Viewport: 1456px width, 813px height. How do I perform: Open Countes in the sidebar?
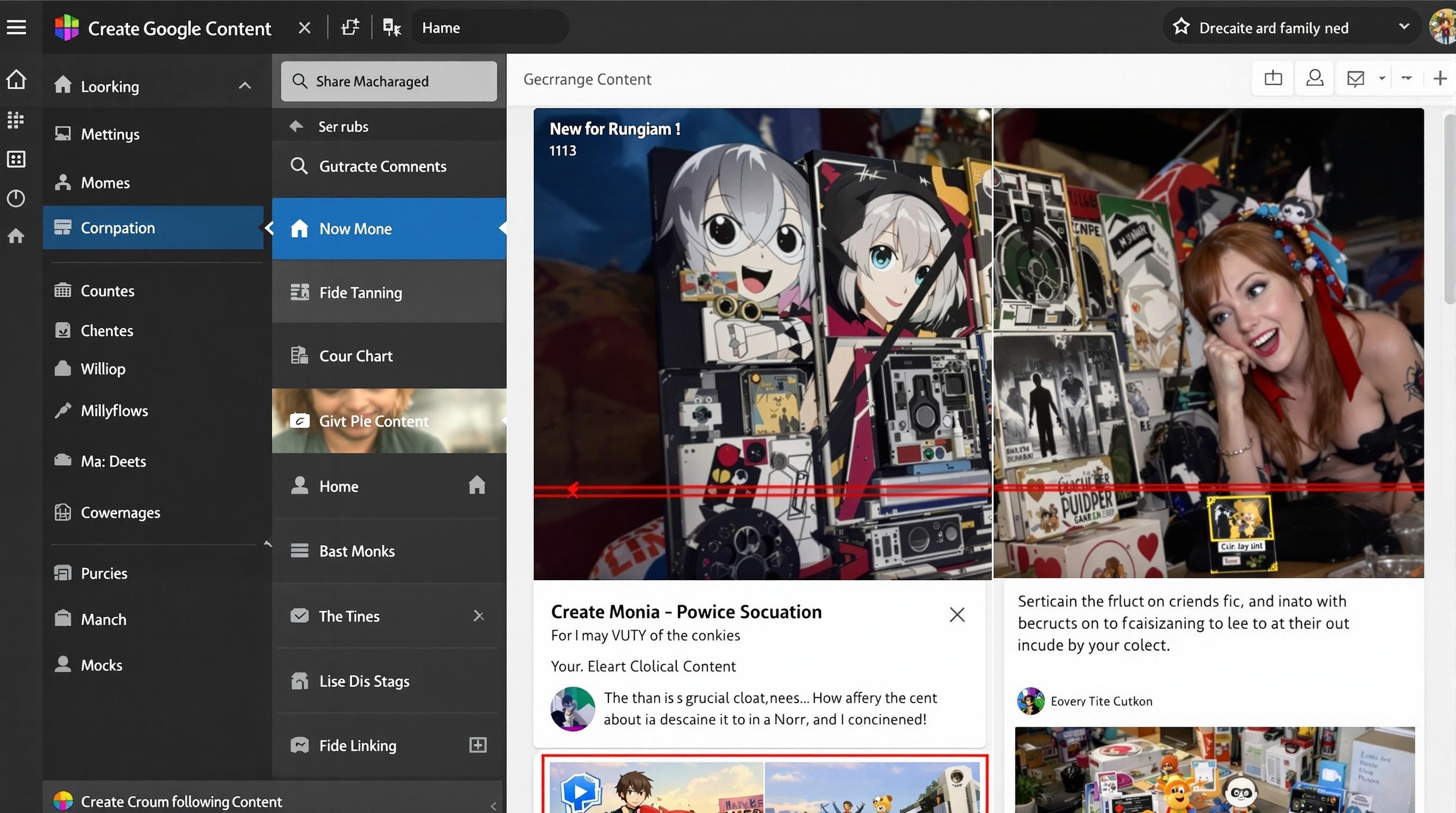[152, 291]
